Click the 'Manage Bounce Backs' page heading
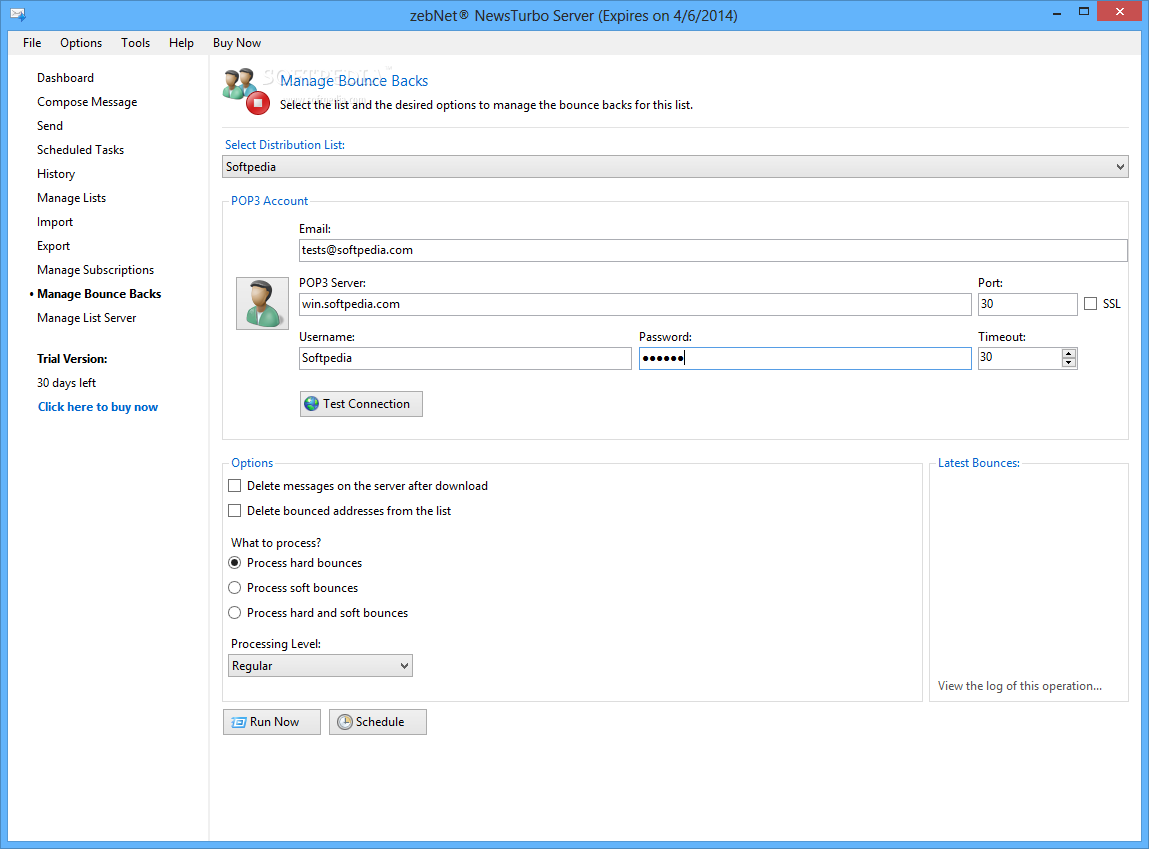The width and height of the screenshot is (1149, 849). pos(354,81)
